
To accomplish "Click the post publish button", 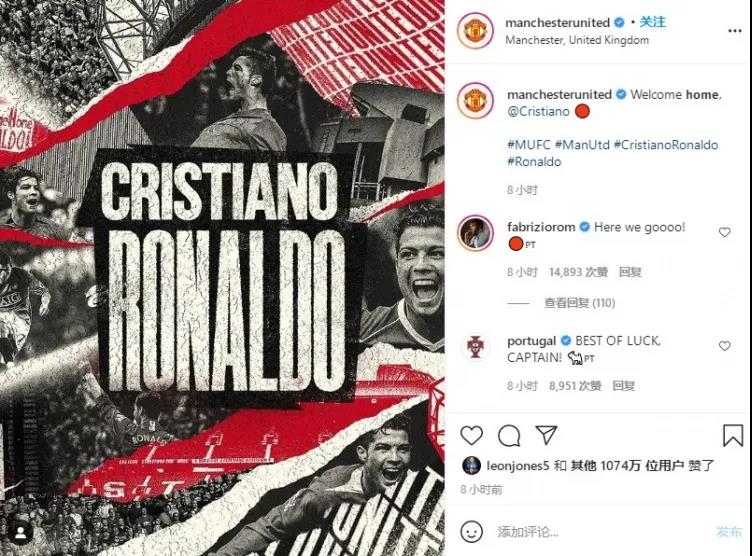I will pos(728,532).
